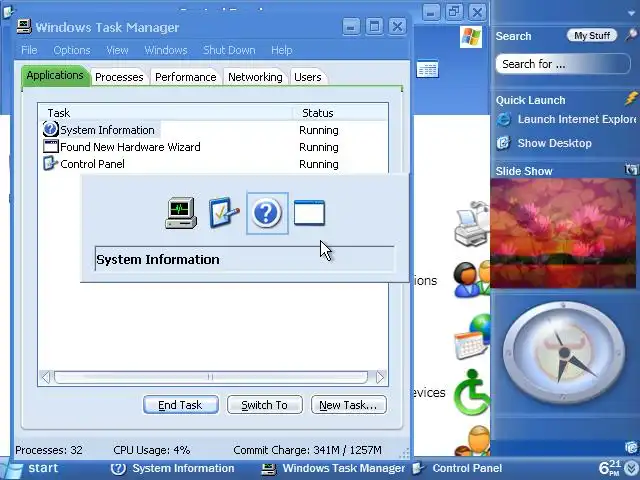Click the analog clock in the sidebar
The width and height of the screenshot is (640, 480).
[x=564, y=353]
